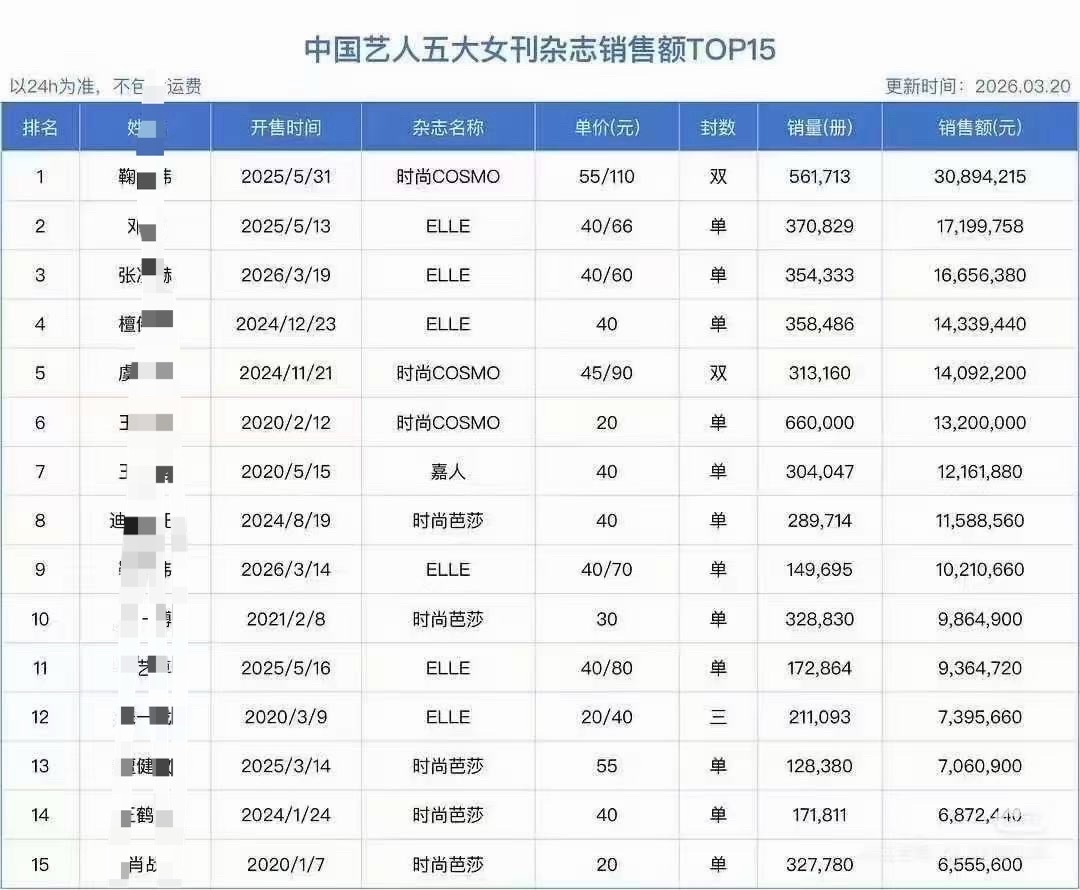
Task: Click sales volume 149,695
Action: [820, 569]
